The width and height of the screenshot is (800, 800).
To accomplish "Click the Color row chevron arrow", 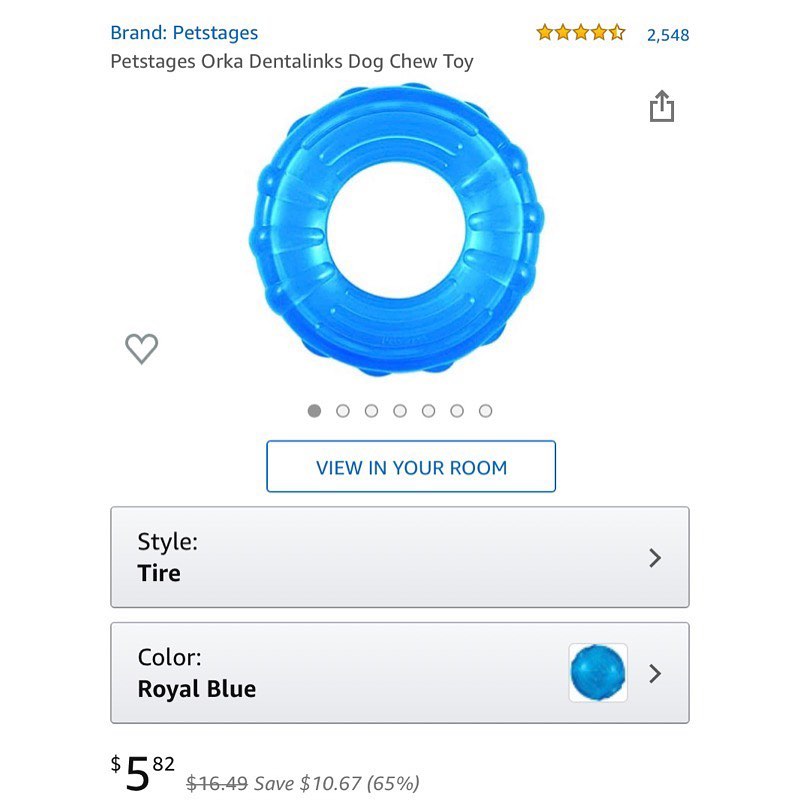I will coord(655,673).
